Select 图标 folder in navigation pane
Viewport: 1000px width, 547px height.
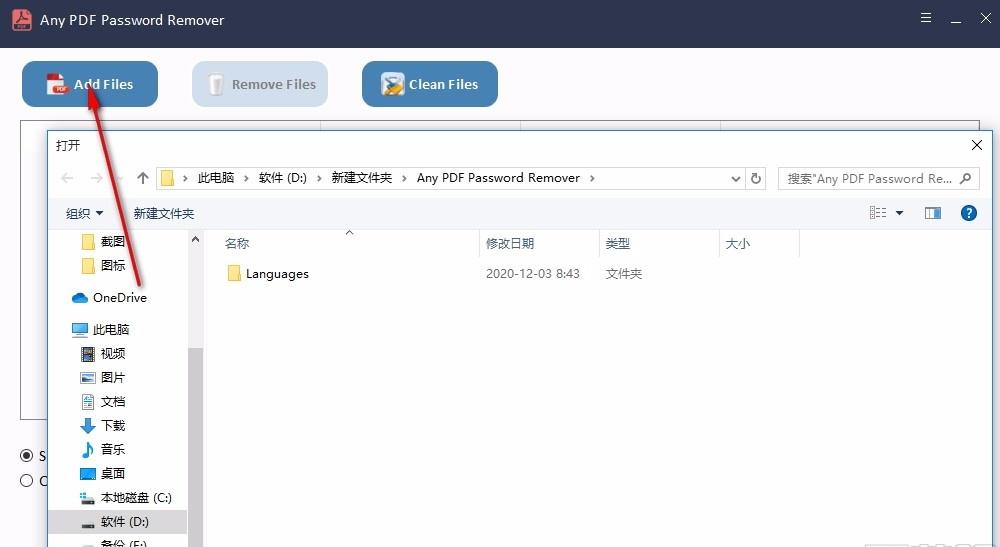coord(112,265)
